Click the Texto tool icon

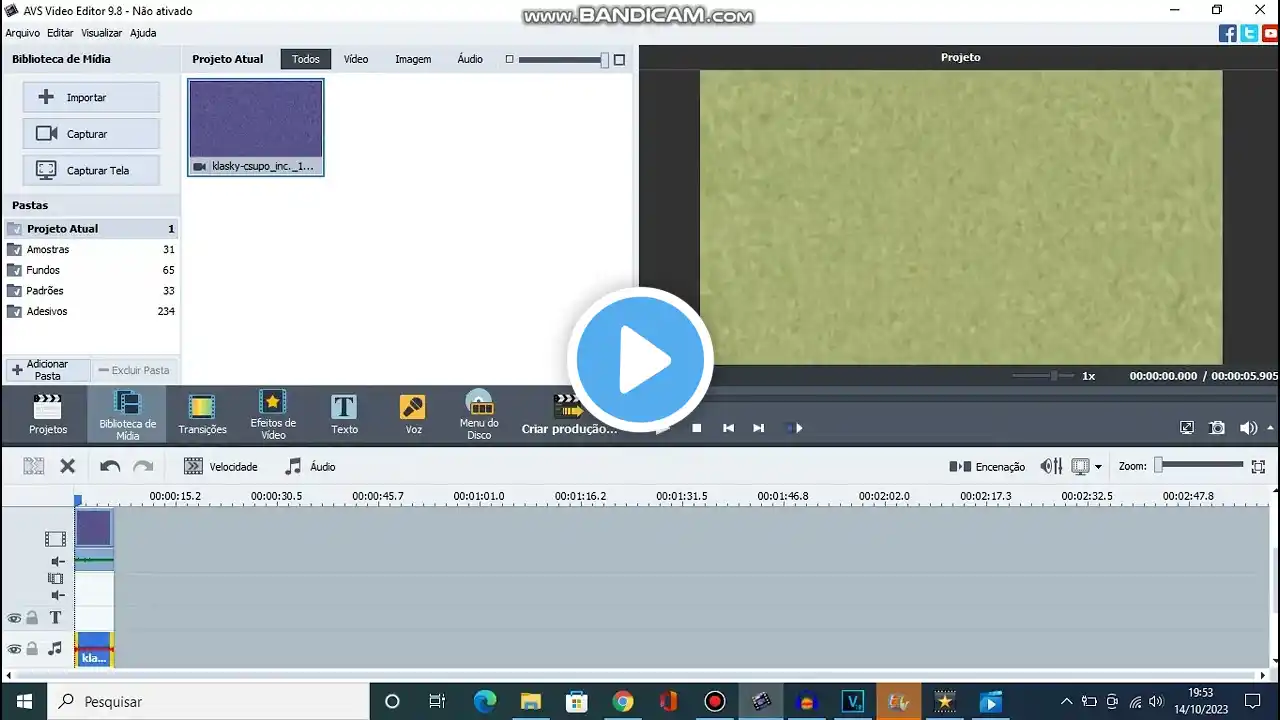pyautogui.click(x=344, y=414)
